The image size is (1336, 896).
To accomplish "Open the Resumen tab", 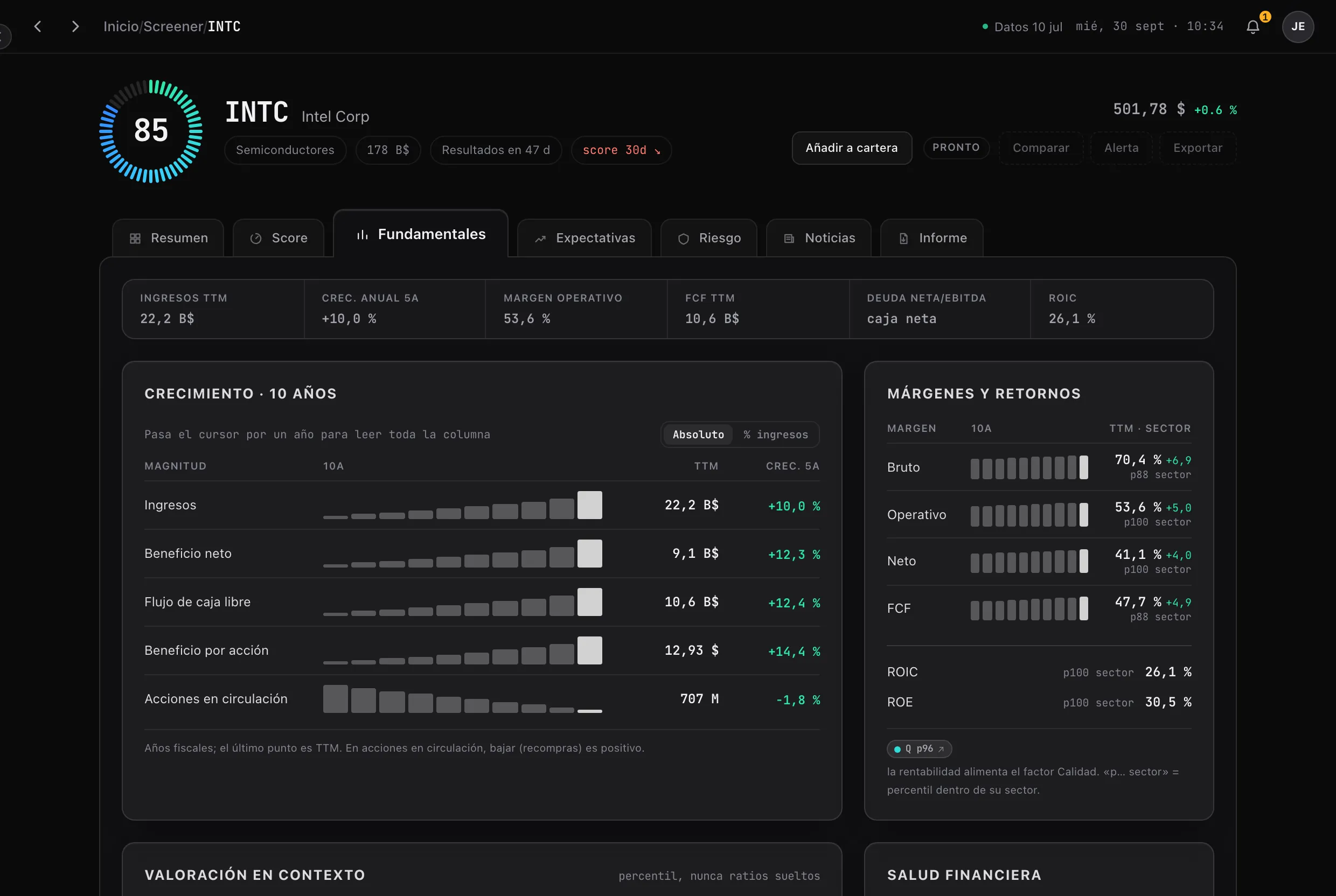I will coord(168,237).
